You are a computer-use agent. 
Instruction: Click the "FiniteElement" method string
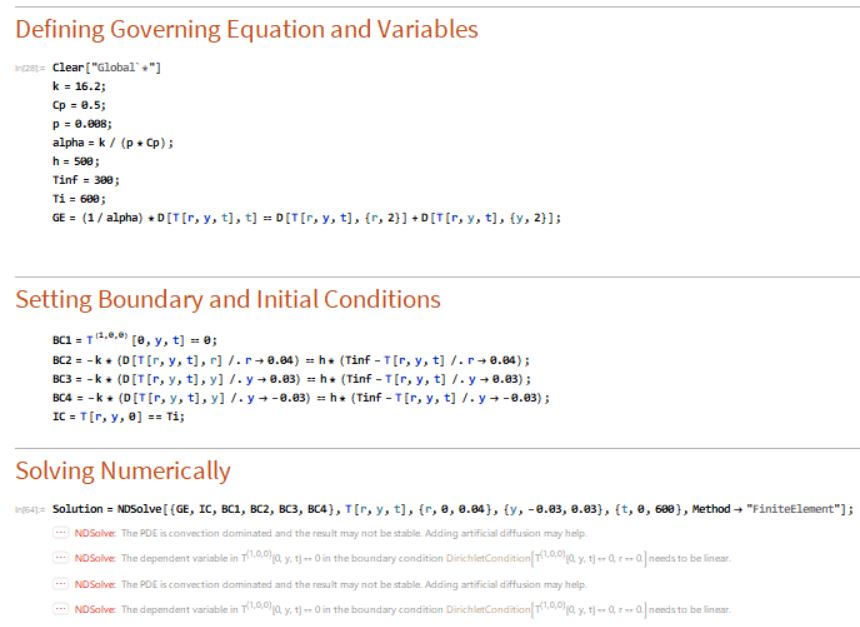point(797,509)
